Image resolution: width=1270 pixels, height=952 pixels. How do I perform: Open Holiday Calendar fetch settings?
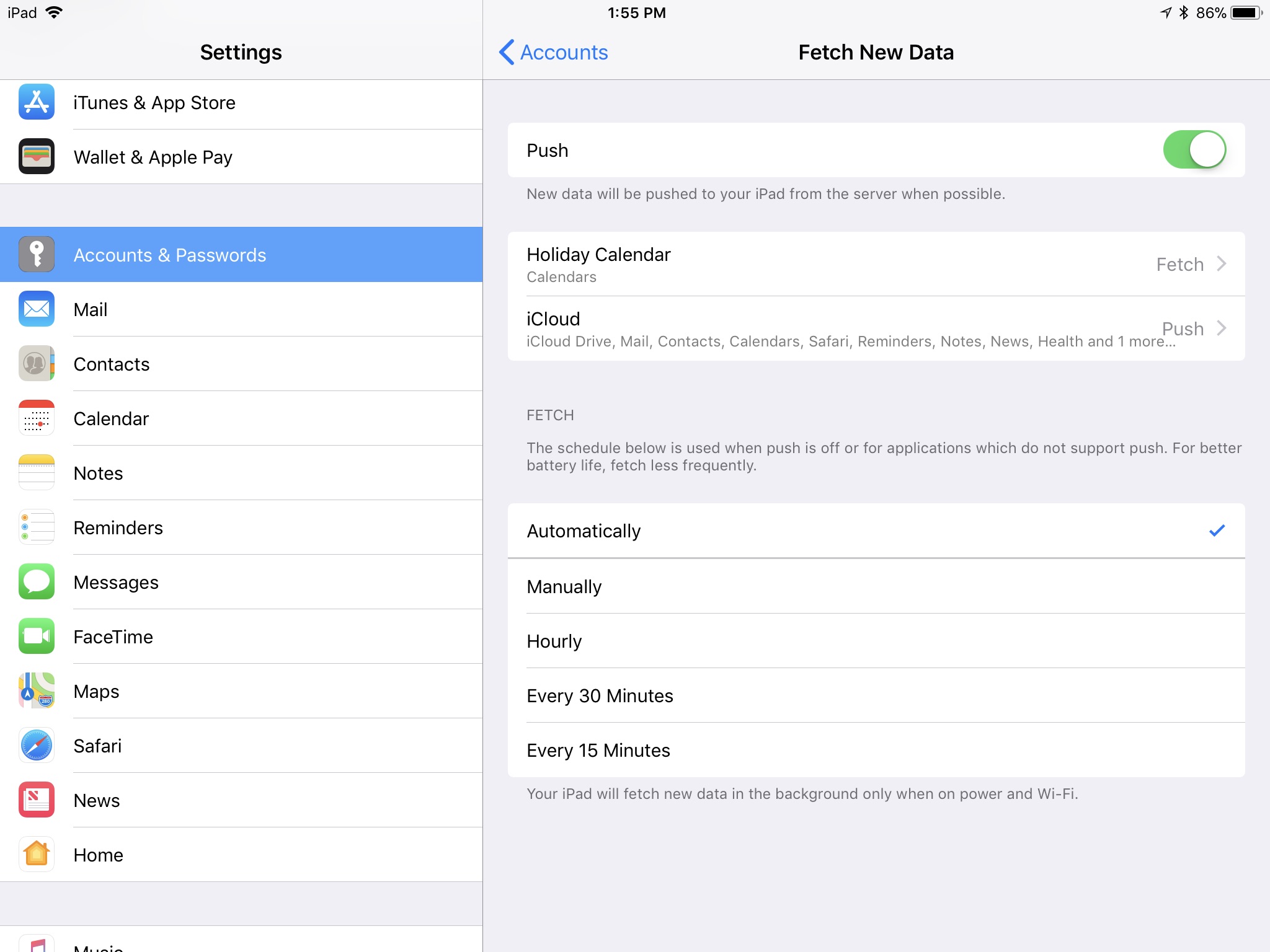[876, 264]
